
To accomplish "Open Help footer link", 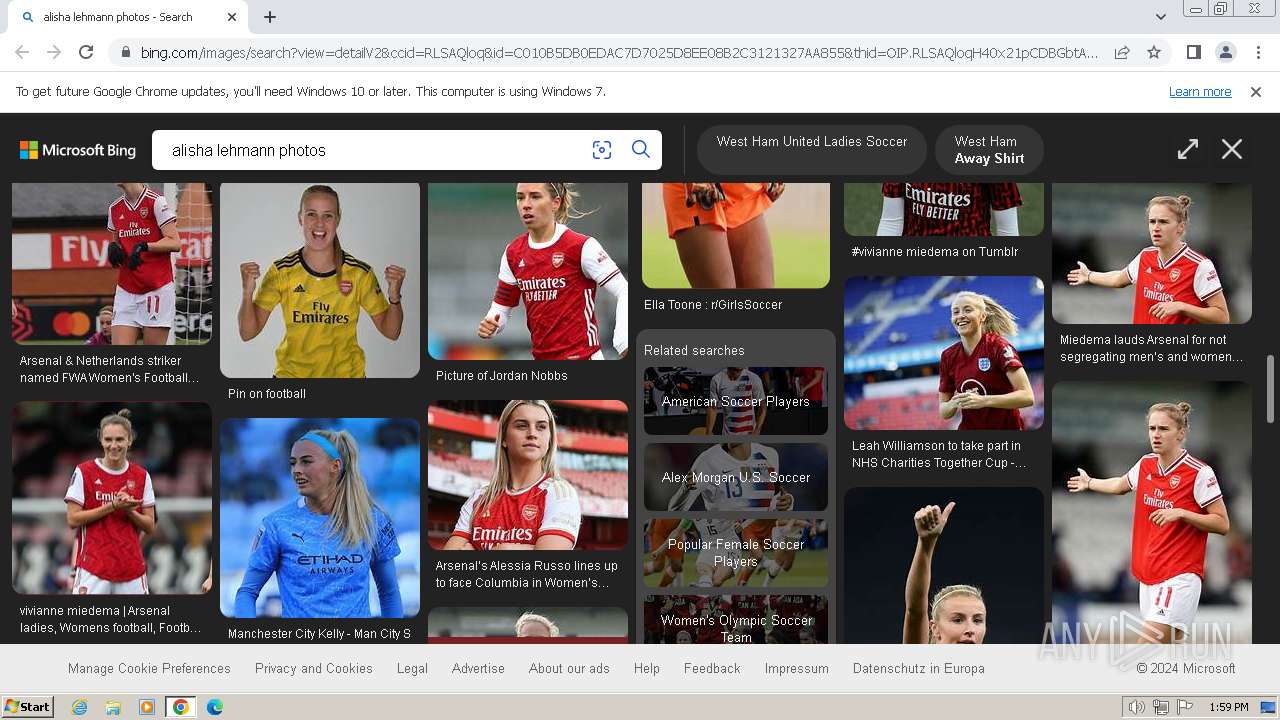I will [647, 668].
